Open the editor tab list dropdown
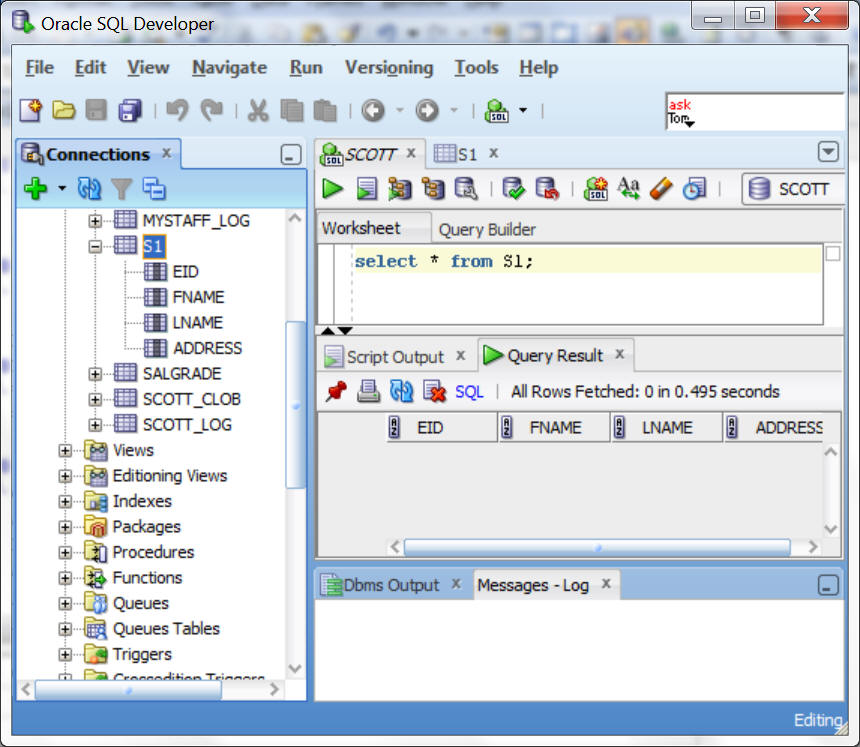 pos(828,151)
